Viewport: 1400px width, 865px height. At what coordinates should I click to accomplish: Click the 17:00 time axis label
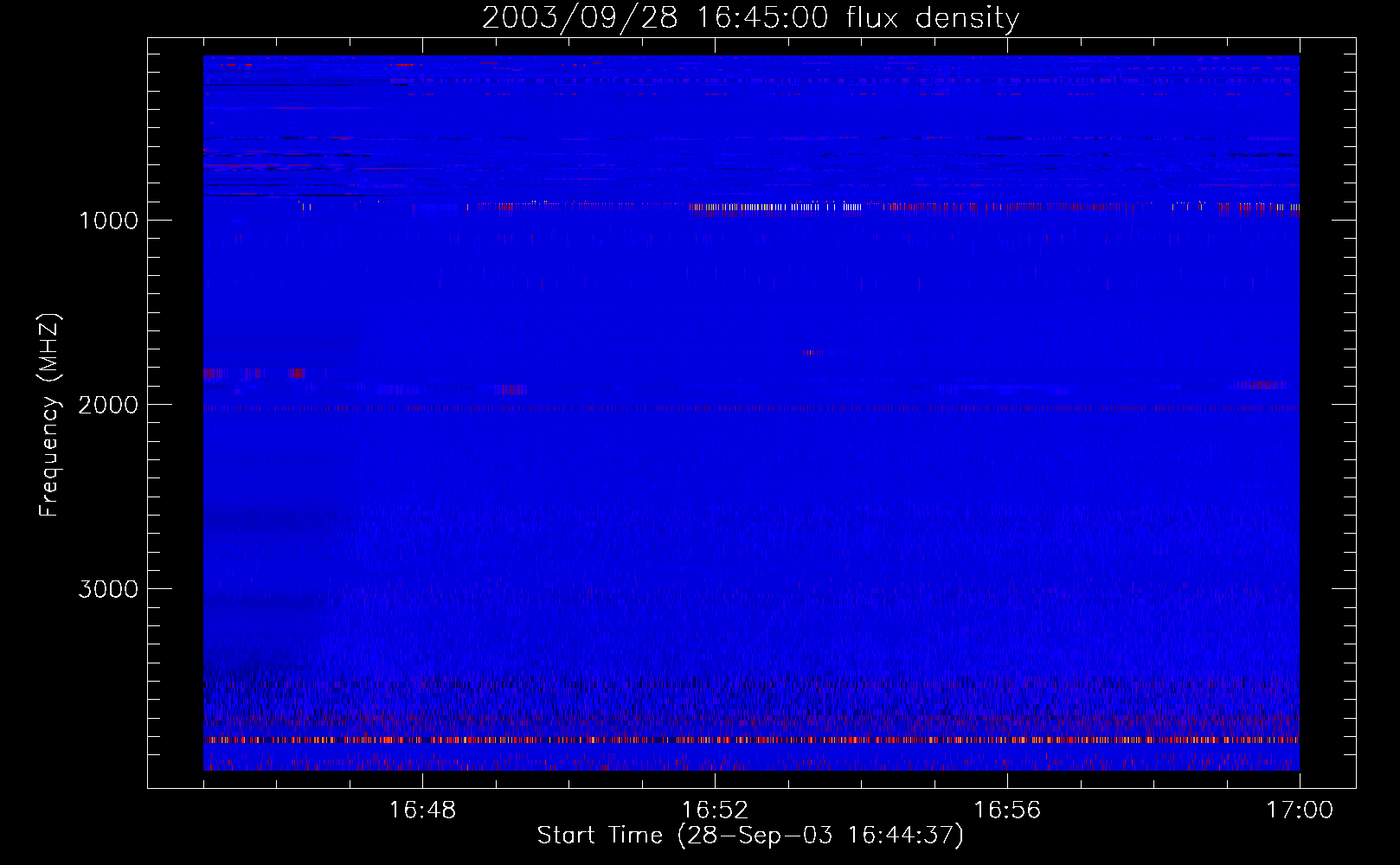pyautogui.click(x=1300, y=811)
